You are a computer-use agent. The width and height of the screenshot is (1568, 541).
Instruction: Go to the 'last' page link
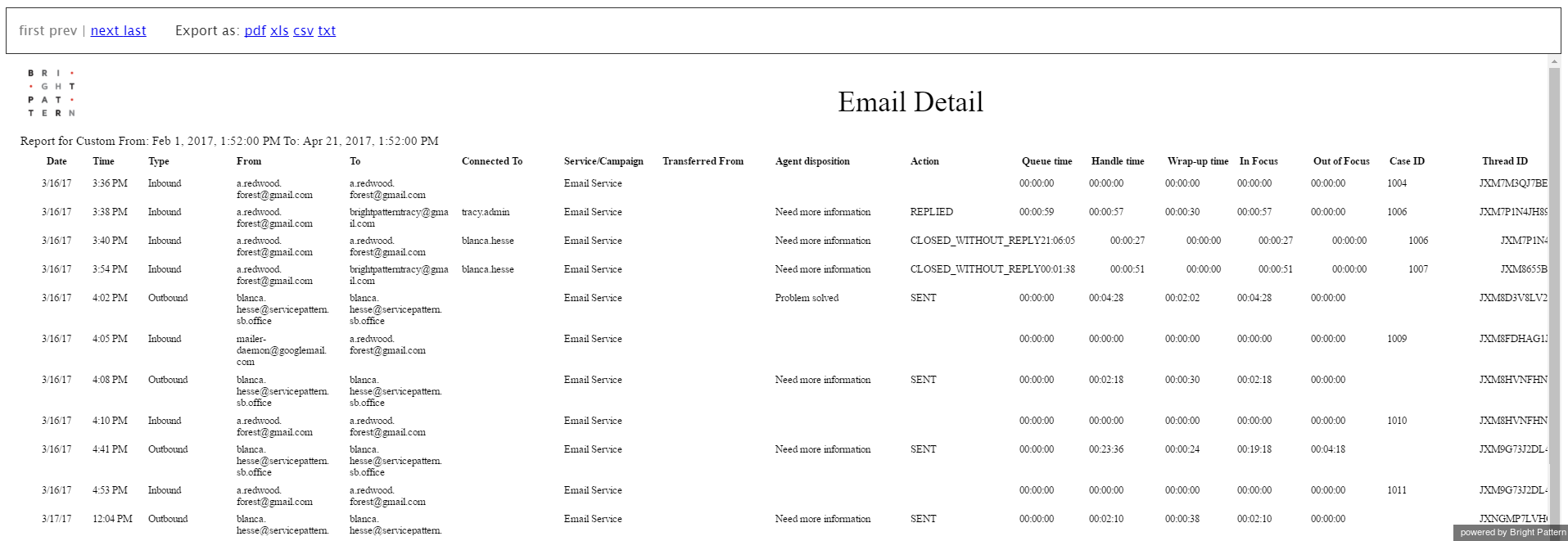[x=135, y=31]
